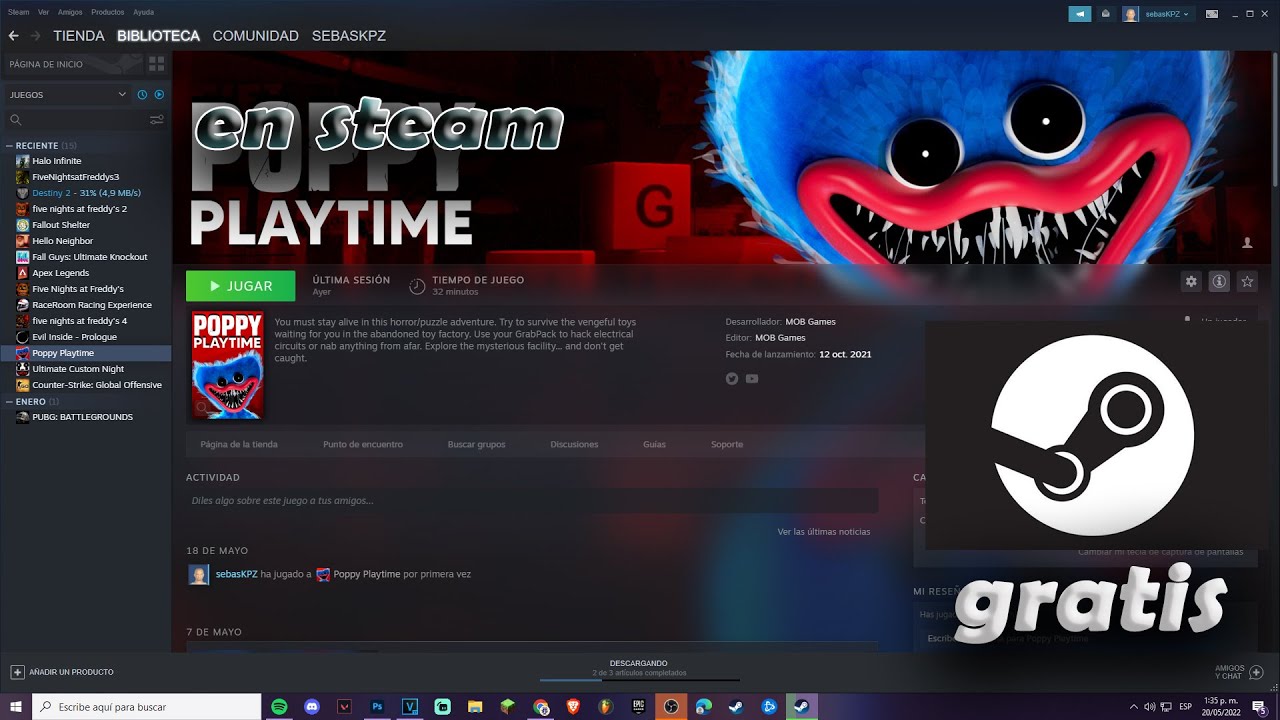Screen dimensions: 1280x720
Task: Open Spotify from the taskbar
Action: pos(279,707)
